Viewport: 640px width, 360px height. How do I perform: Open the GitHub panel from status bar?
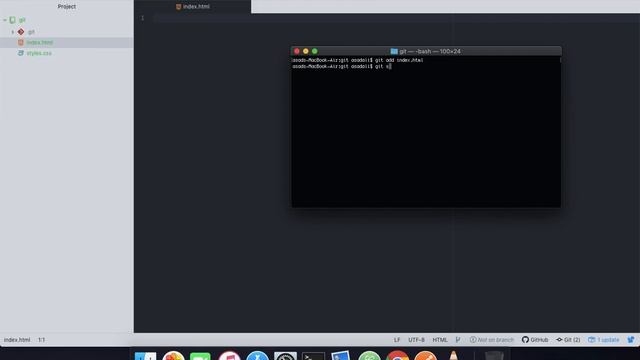click(535, 340)
